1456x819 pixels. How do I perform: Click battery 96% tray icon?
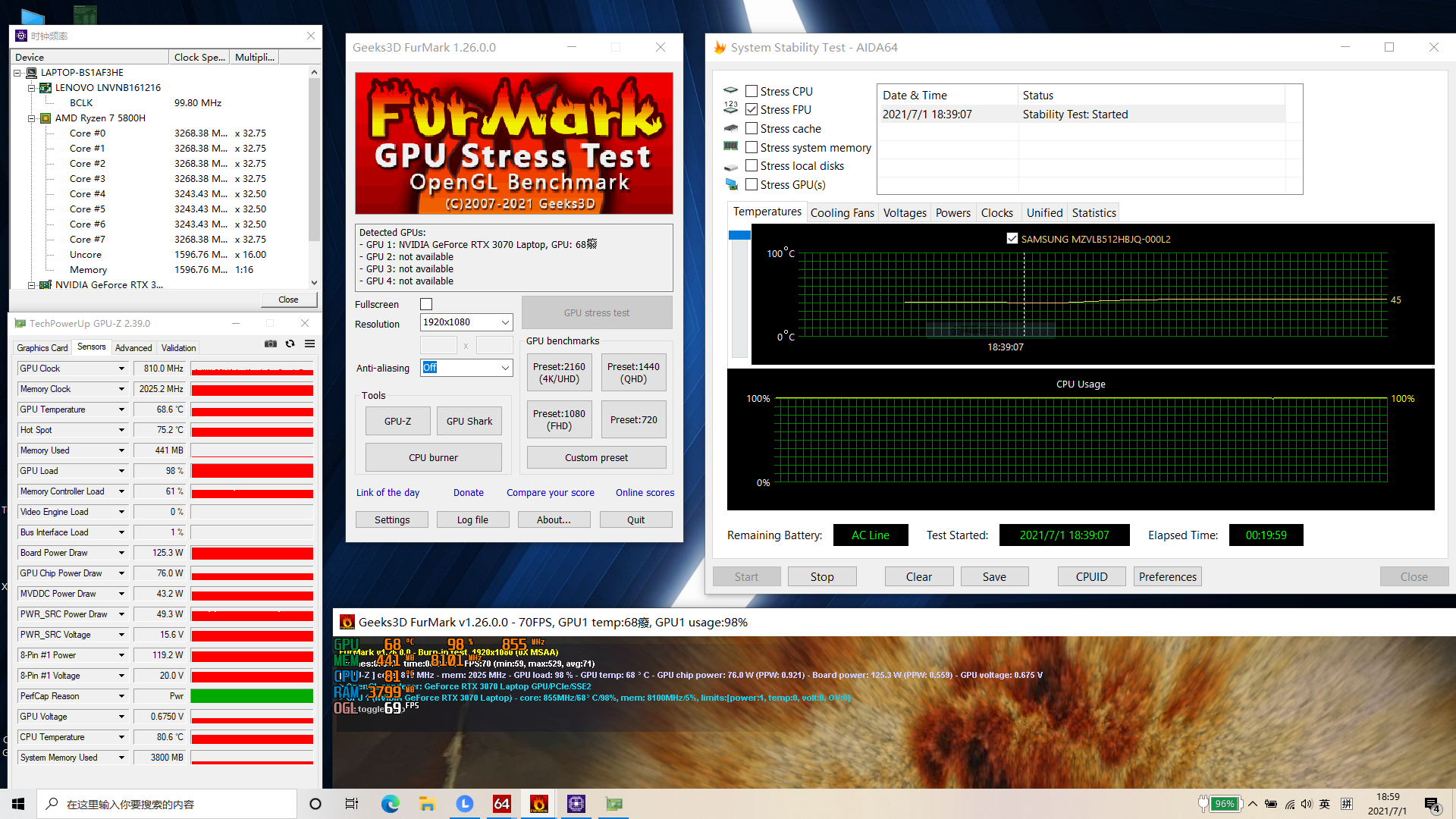(x=1220, y=804)
